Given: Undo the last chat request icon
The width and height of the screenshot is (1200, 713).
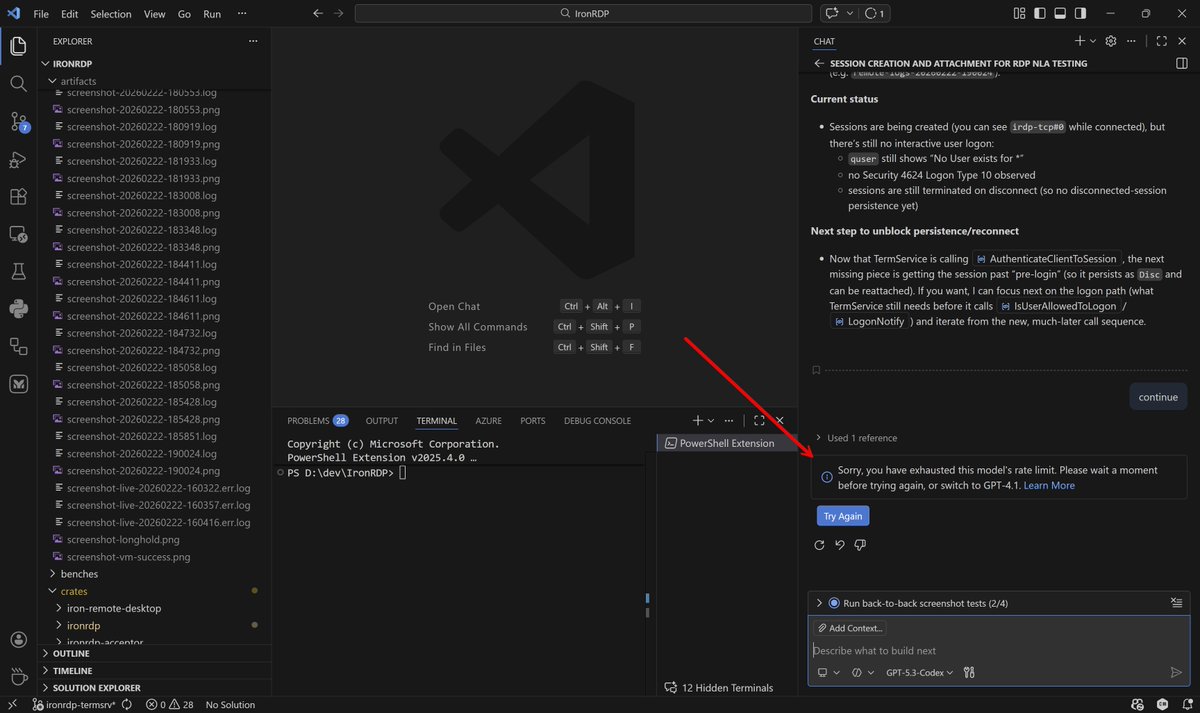Looking at the screenshot, I should (x=840, y=545).
